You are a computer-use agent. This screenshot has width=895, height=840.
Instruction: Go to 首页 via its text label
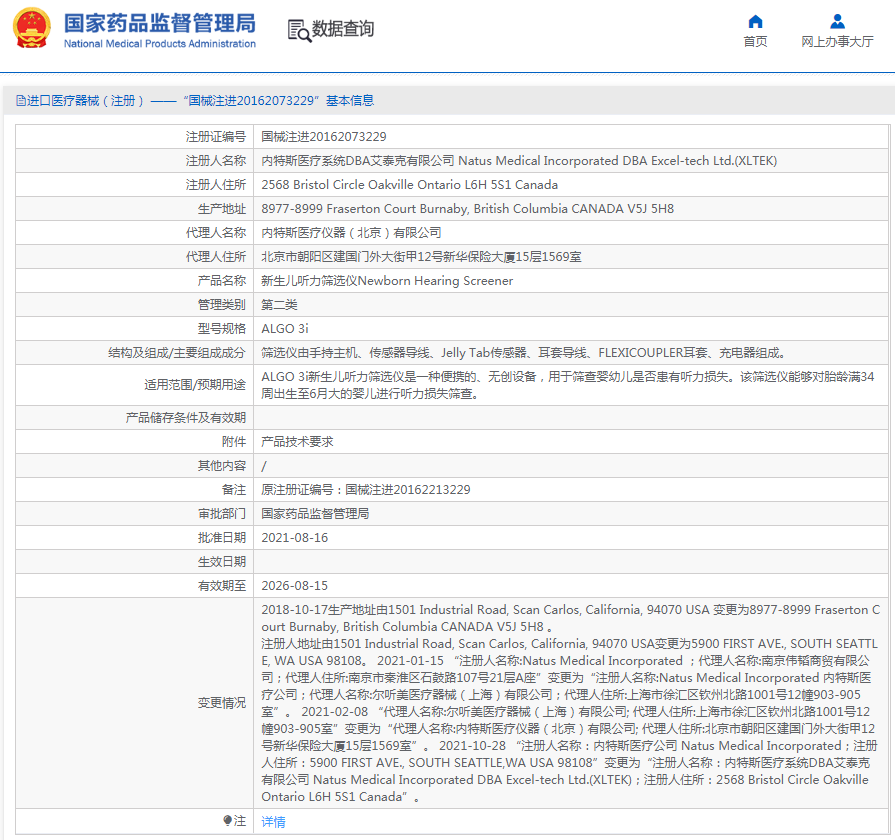click(755, 42)
